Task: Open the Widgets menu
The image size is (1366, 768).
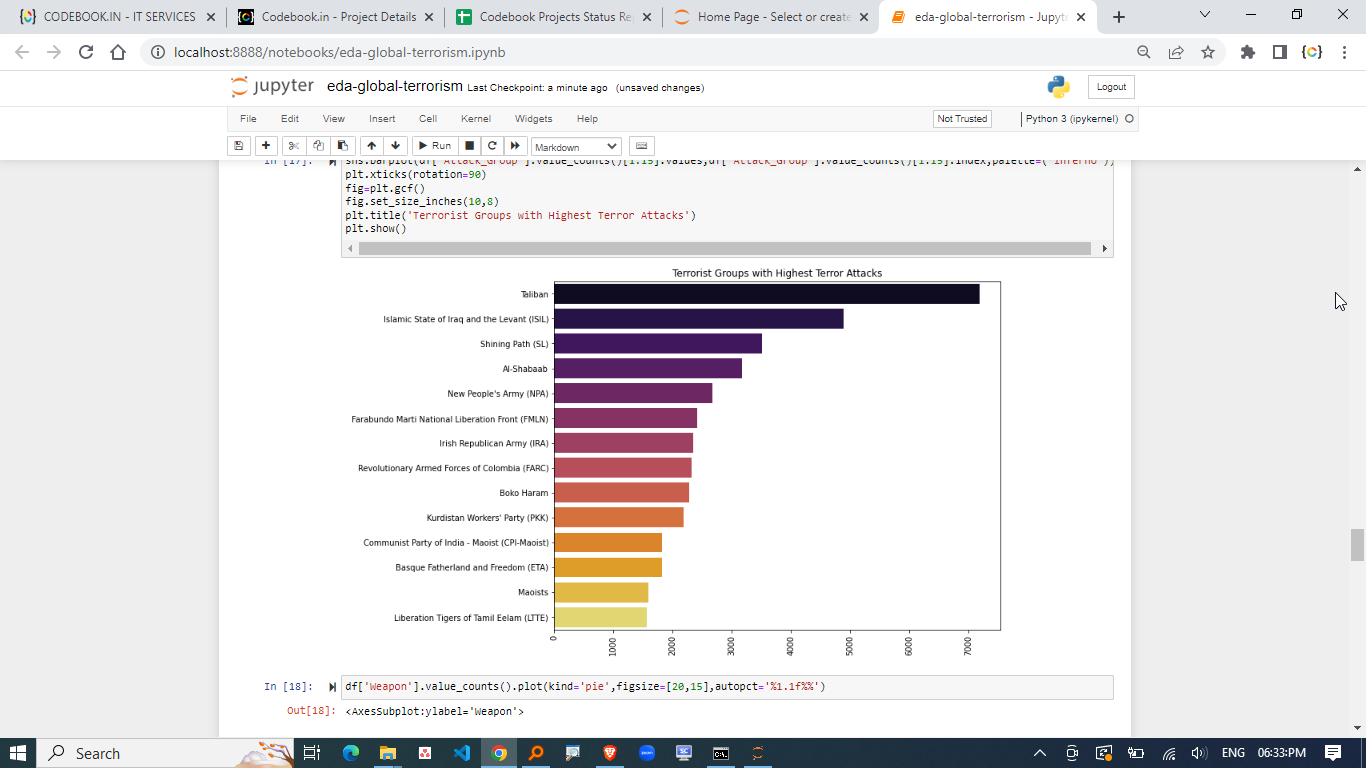Action: click(533, 119)
